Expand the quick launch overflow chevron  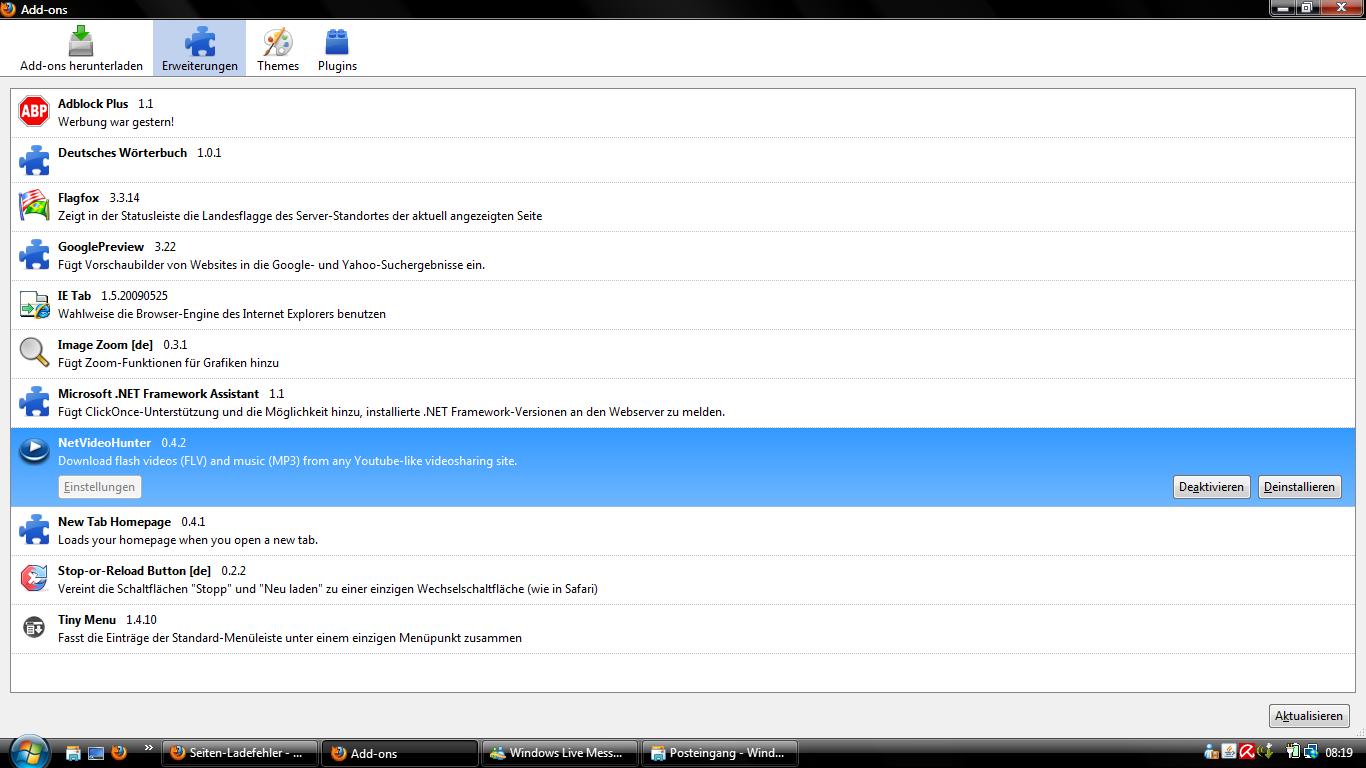tap(149, 747)
